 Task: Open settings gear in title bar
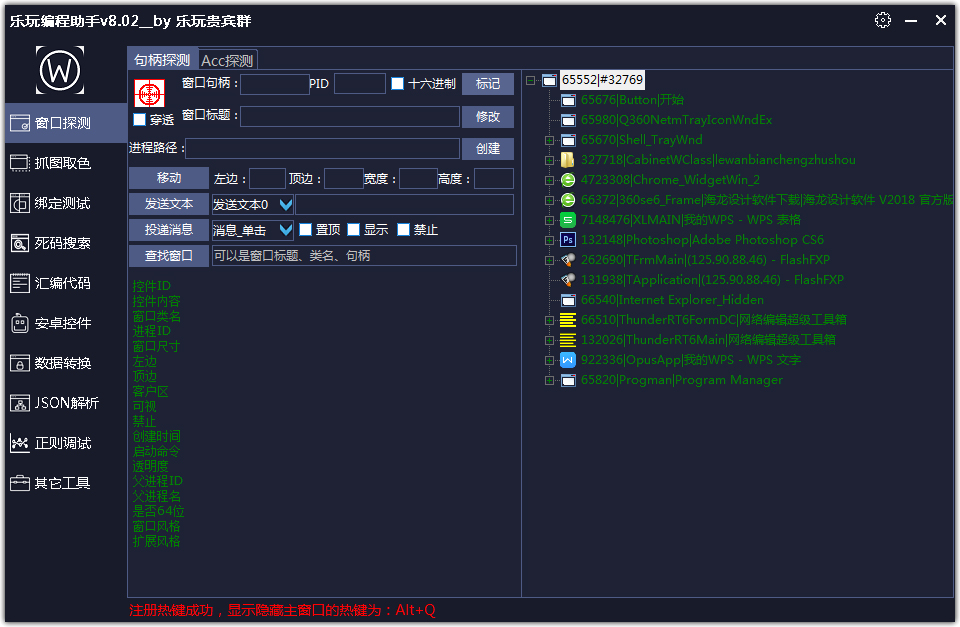pyautogui.click(x=882, y=20)
